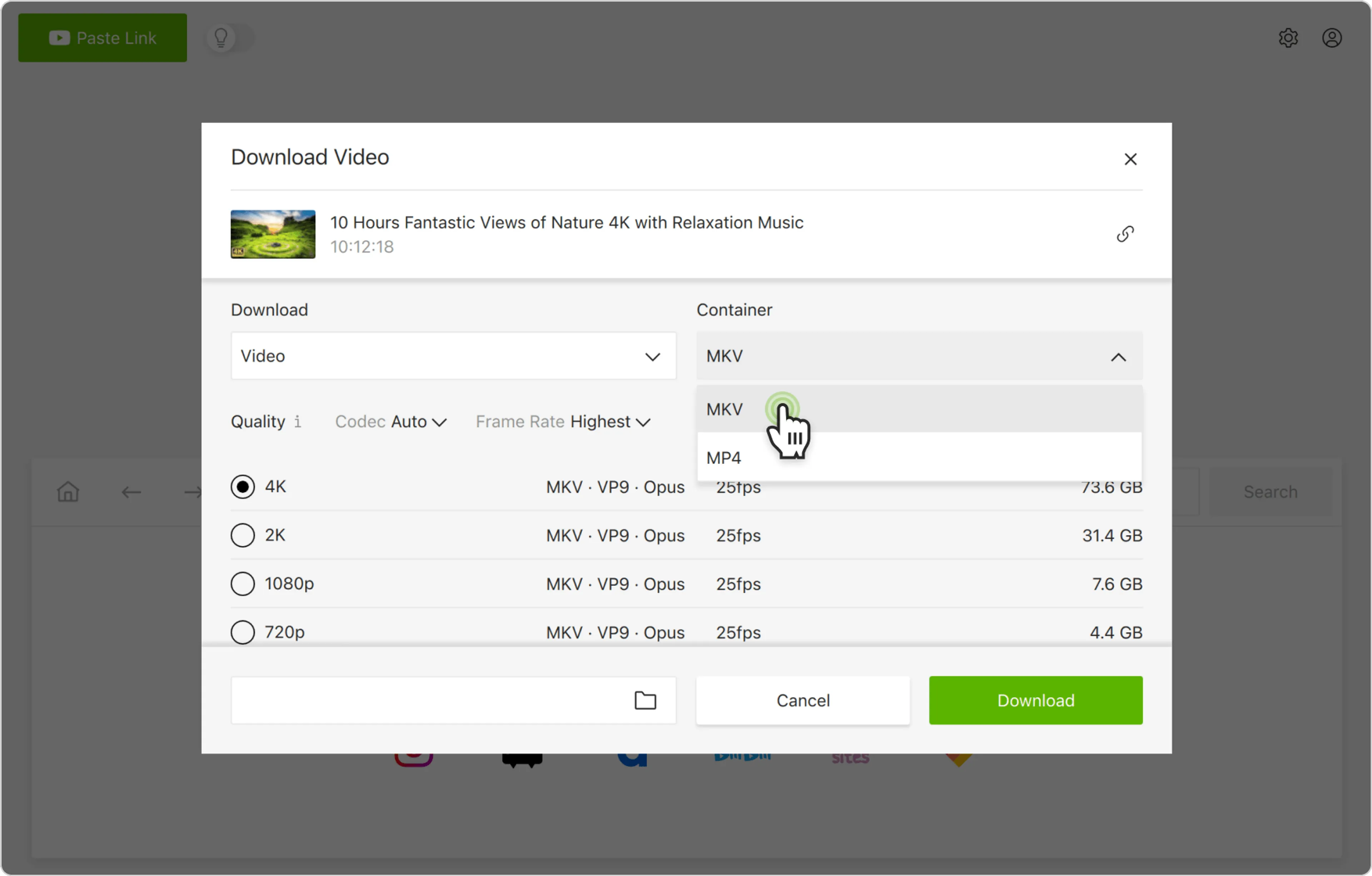This screenshot has width=1372, height=876.
Task: Click the browser back arrow
Action: click(x=131, y=491)
